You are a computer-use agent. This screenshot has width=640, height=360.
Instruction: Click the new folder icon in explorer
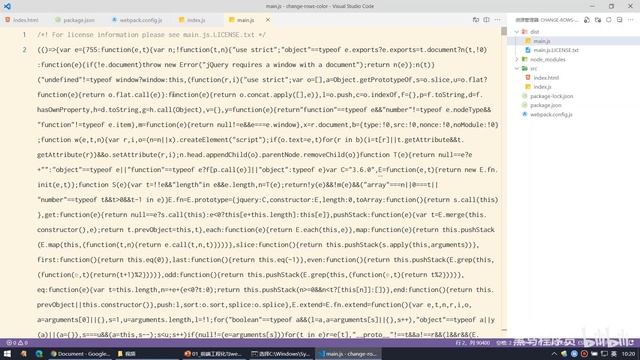(598, 20)
